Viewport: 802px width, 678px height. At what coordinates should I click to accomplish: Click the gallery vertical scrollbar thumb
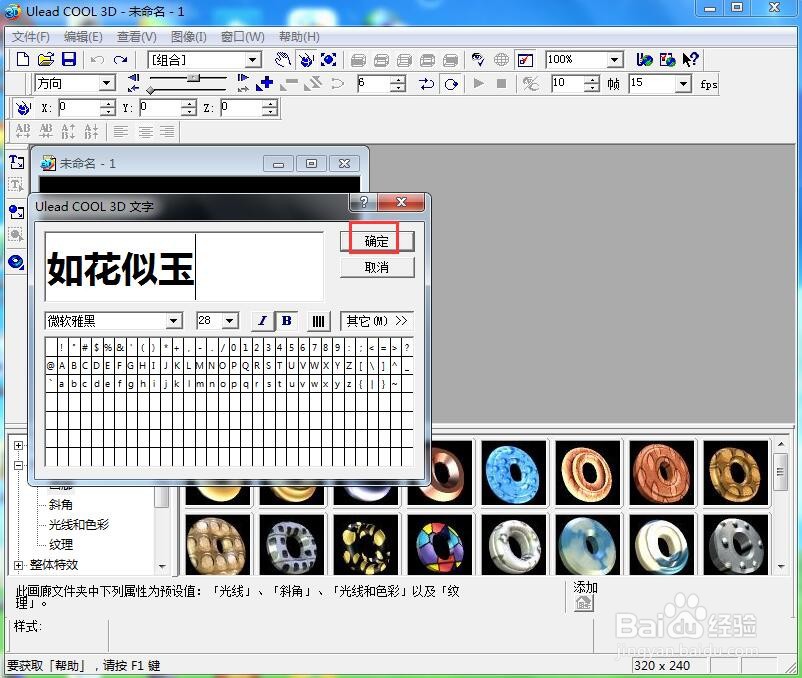pyautogui.click(x=781, y=471)
